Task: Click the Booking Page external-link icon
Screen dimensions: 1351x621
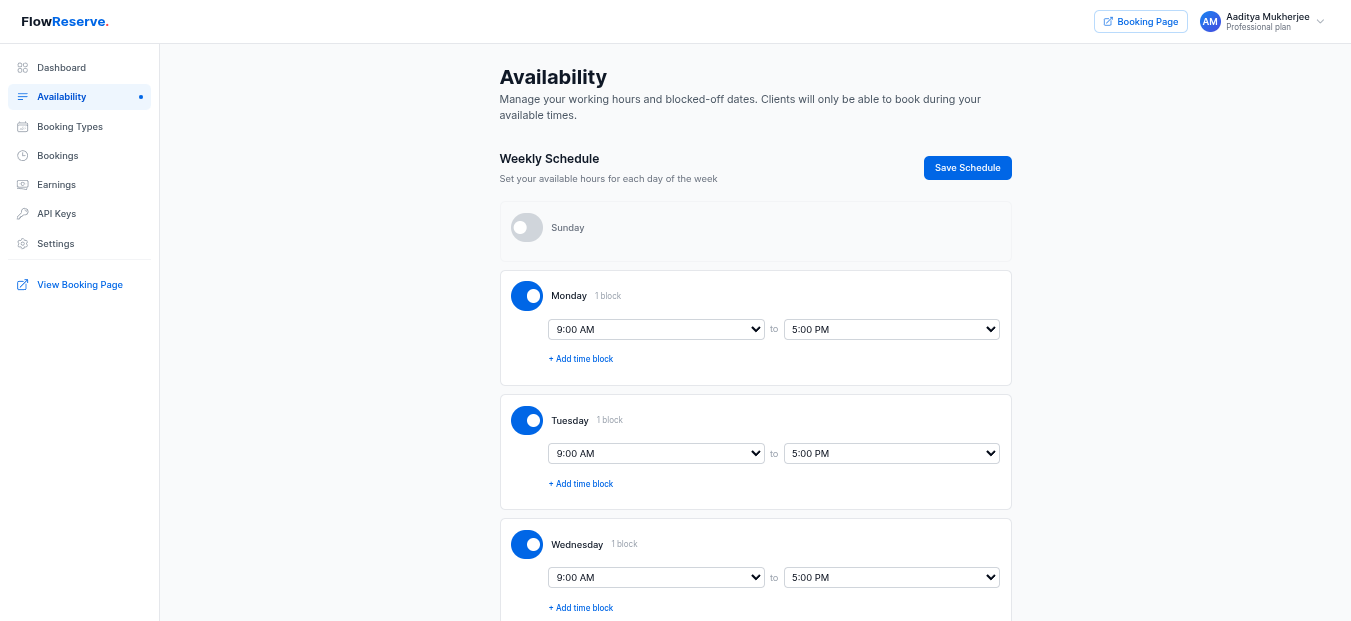Action: click(1107, 21)
